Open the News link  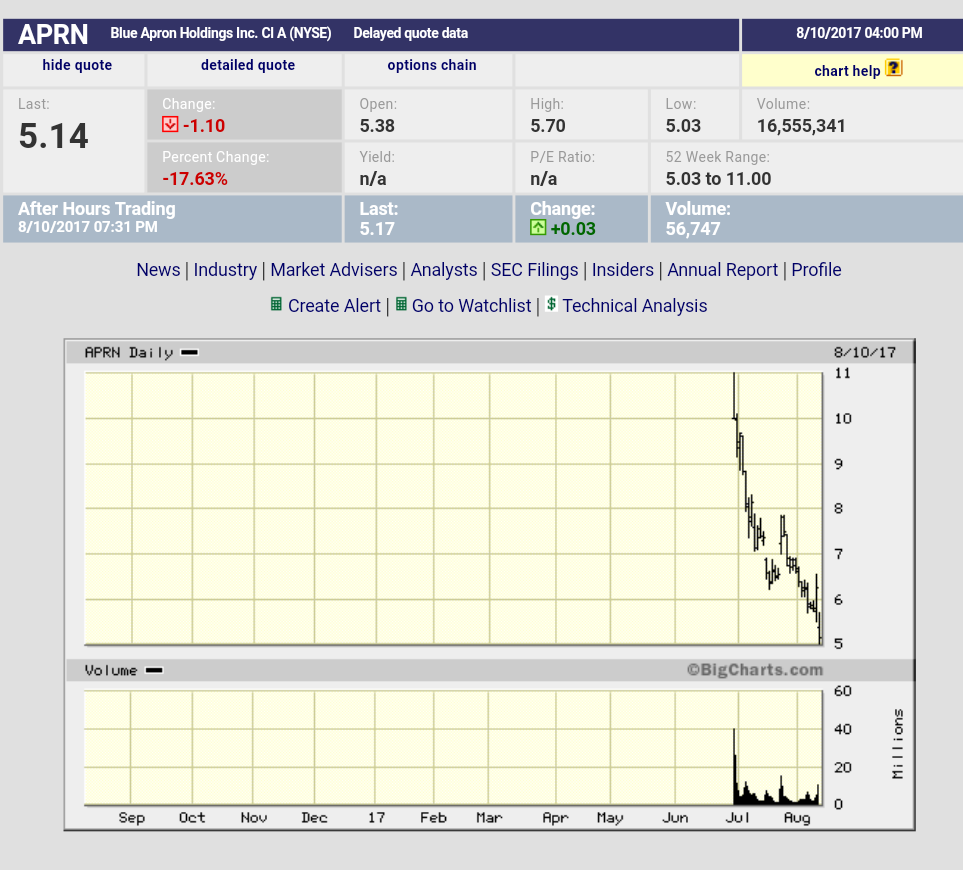pos(158,270)
